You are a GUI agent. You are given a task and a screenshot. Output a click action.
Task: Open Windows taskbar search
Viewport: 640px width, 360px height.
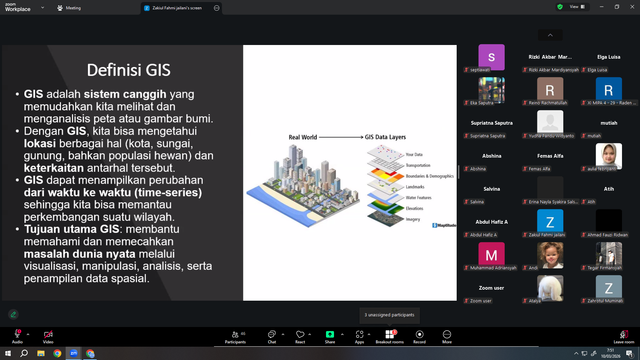(x=24, y=353)
